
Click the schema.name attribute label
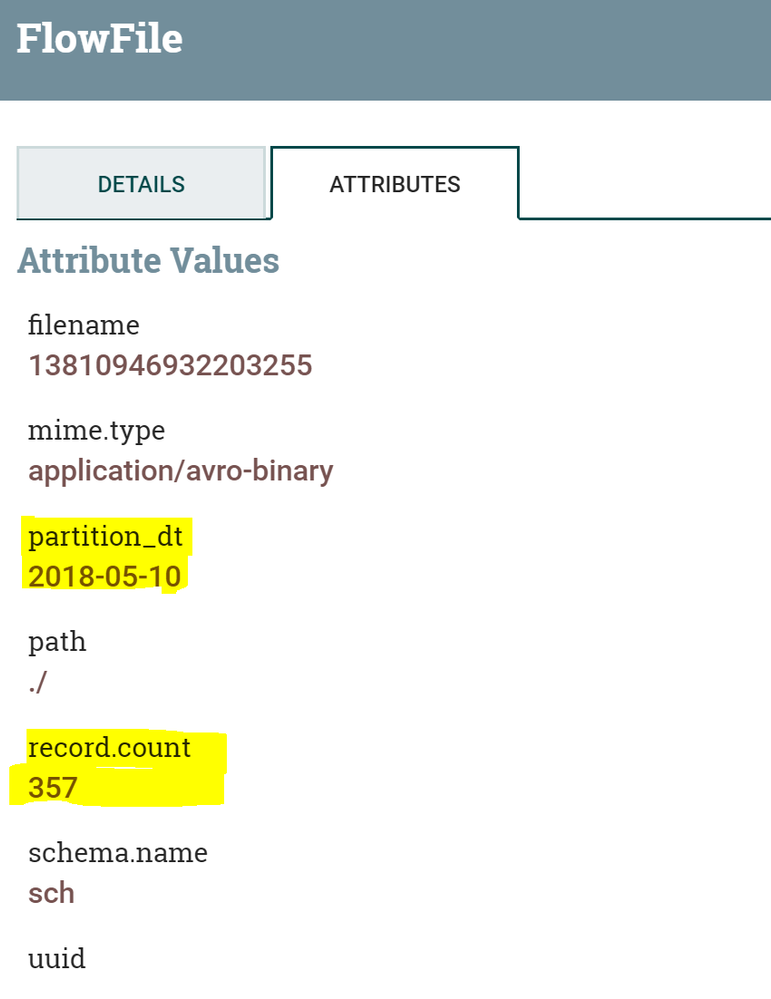pos(117,852)
